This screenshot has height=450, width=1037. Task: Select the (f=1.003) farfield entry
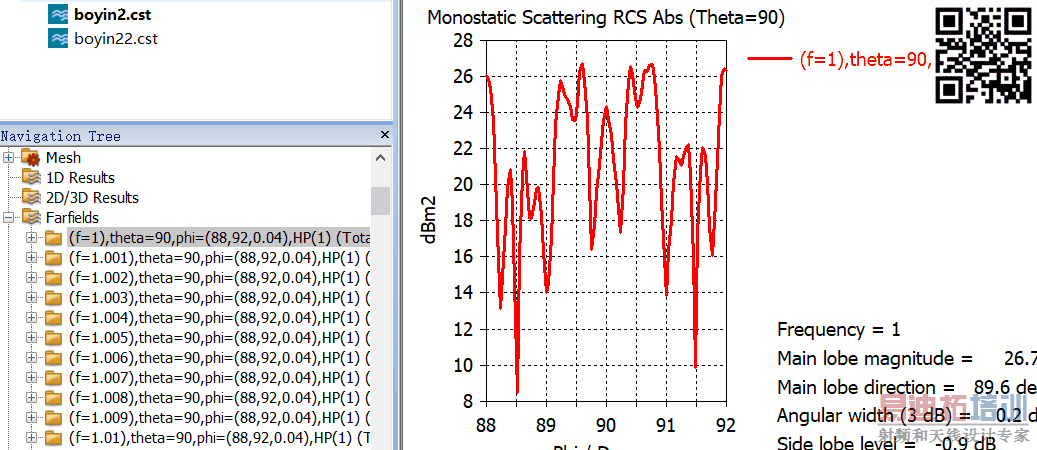219,298
